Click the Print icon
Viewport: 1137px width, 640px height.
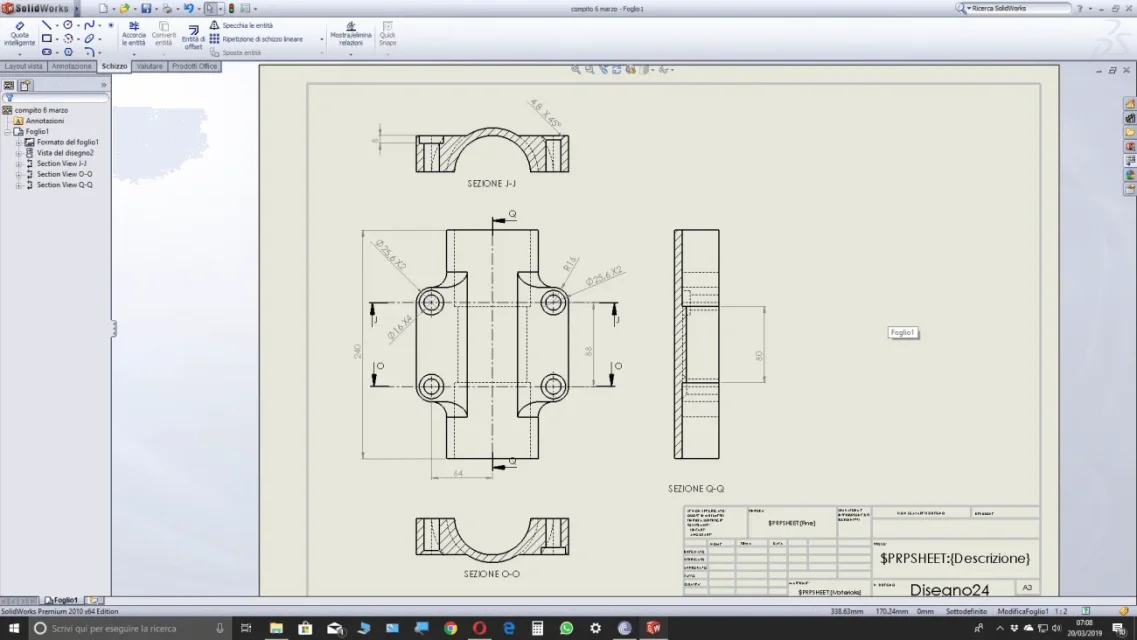point(167,9)
